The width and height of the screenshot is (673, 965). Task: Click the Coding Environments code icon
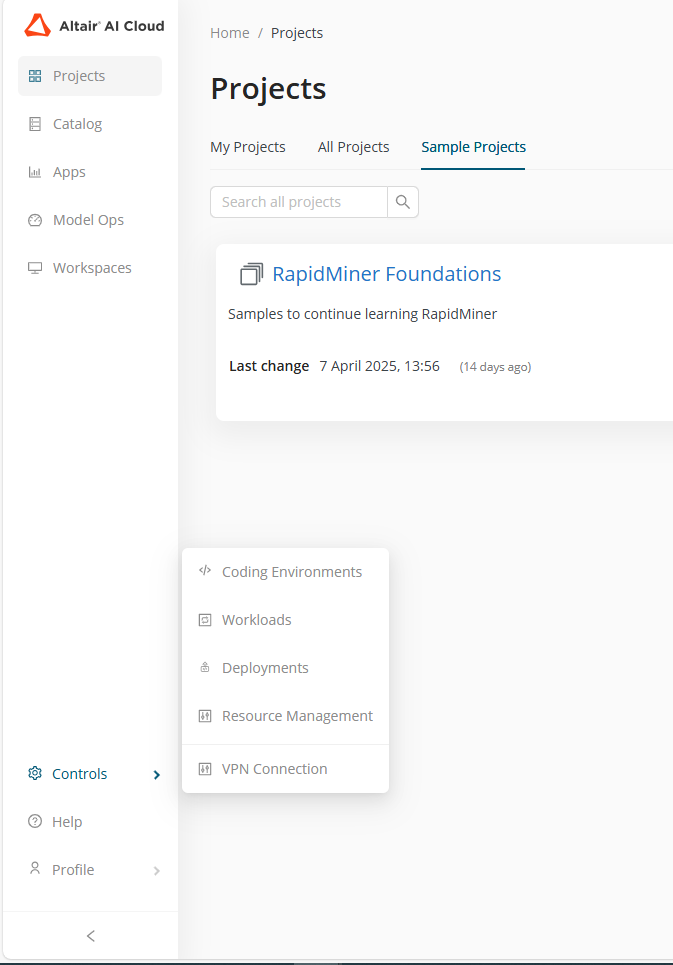(205, 571)
